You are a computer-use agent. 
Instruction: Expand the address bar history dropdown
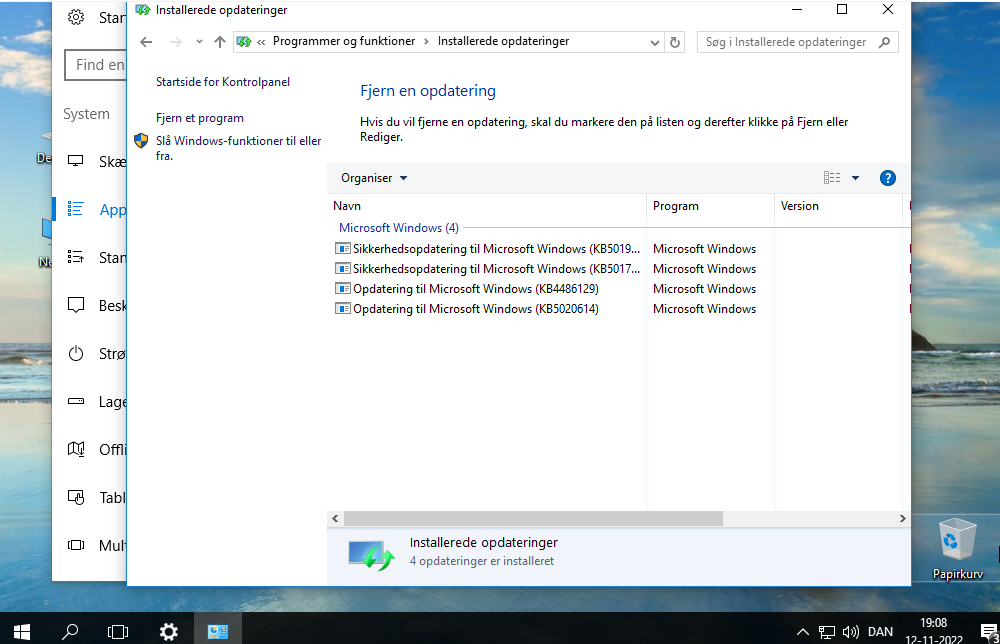pos(654,42)
